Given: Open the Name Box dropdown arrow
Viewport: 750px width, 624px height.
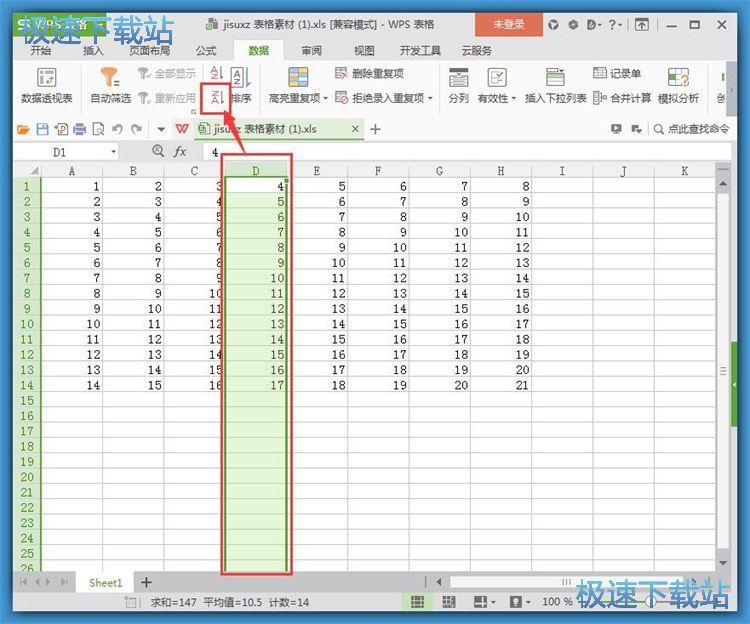Looking at the screenshot, I should point(113,152).
